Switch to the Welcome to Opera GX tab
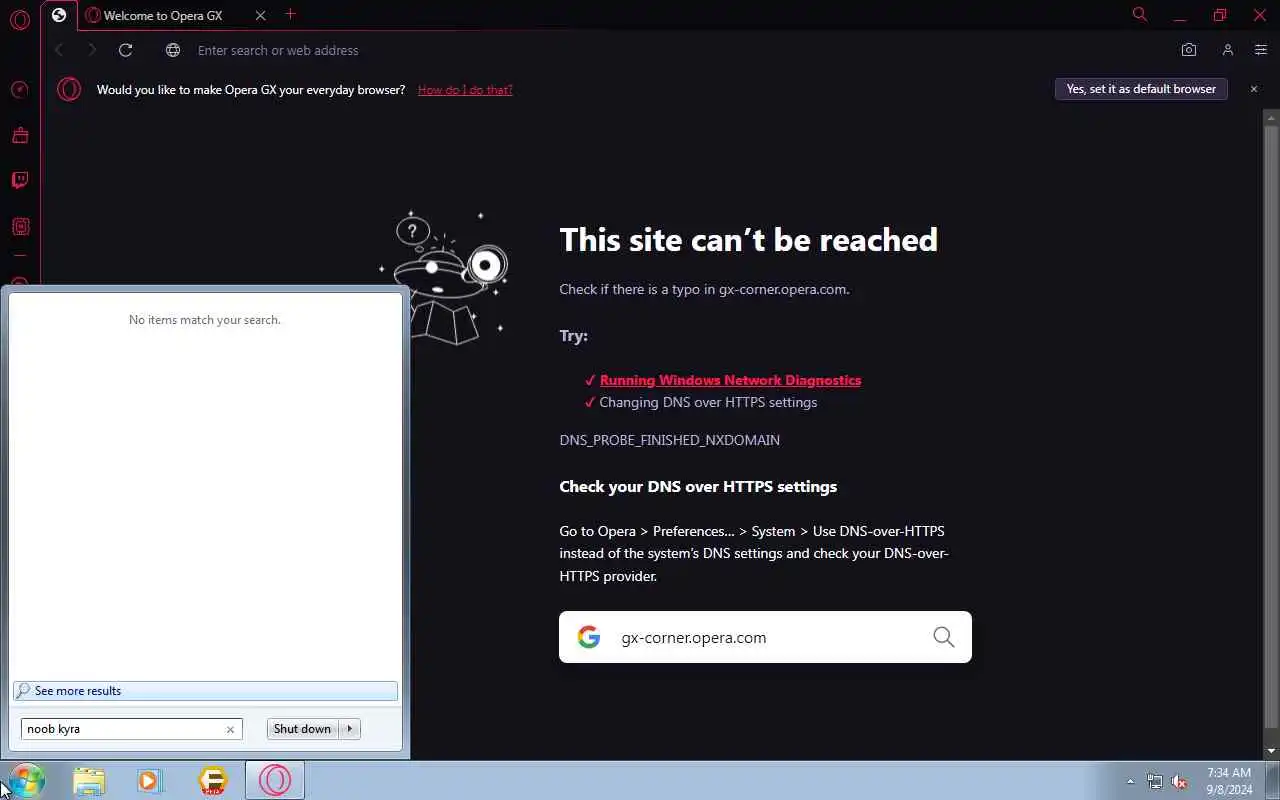Viewport: 1280px width, 800px height. click(x=163, y=15)
